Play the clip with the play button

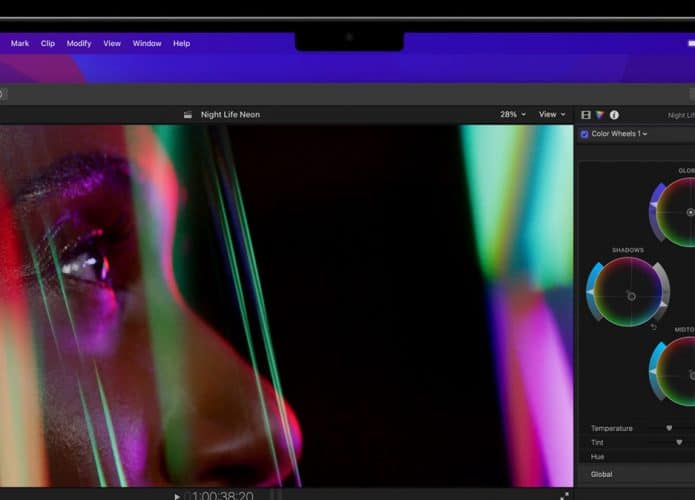point(176,496)
